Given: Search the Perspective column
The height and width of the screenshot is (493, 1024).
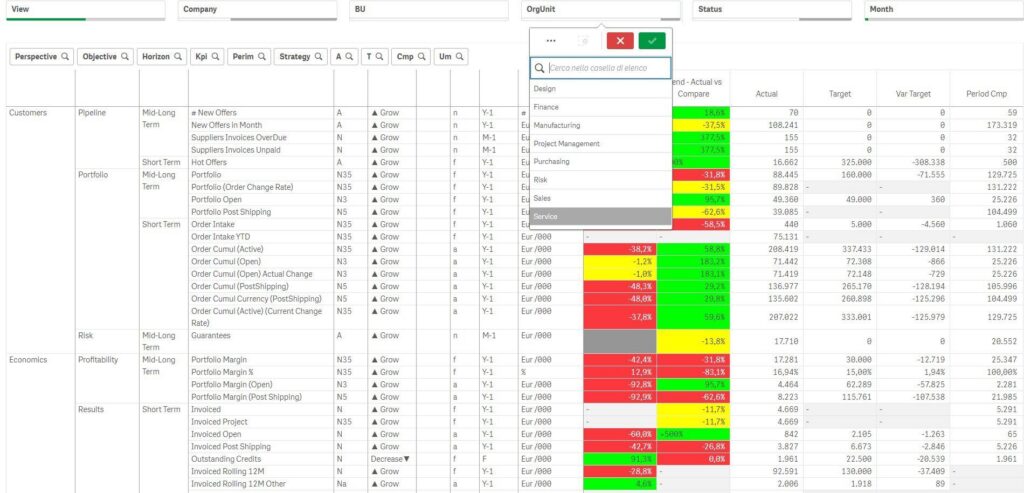Looking at the screenshot, I should pos(42,57).
